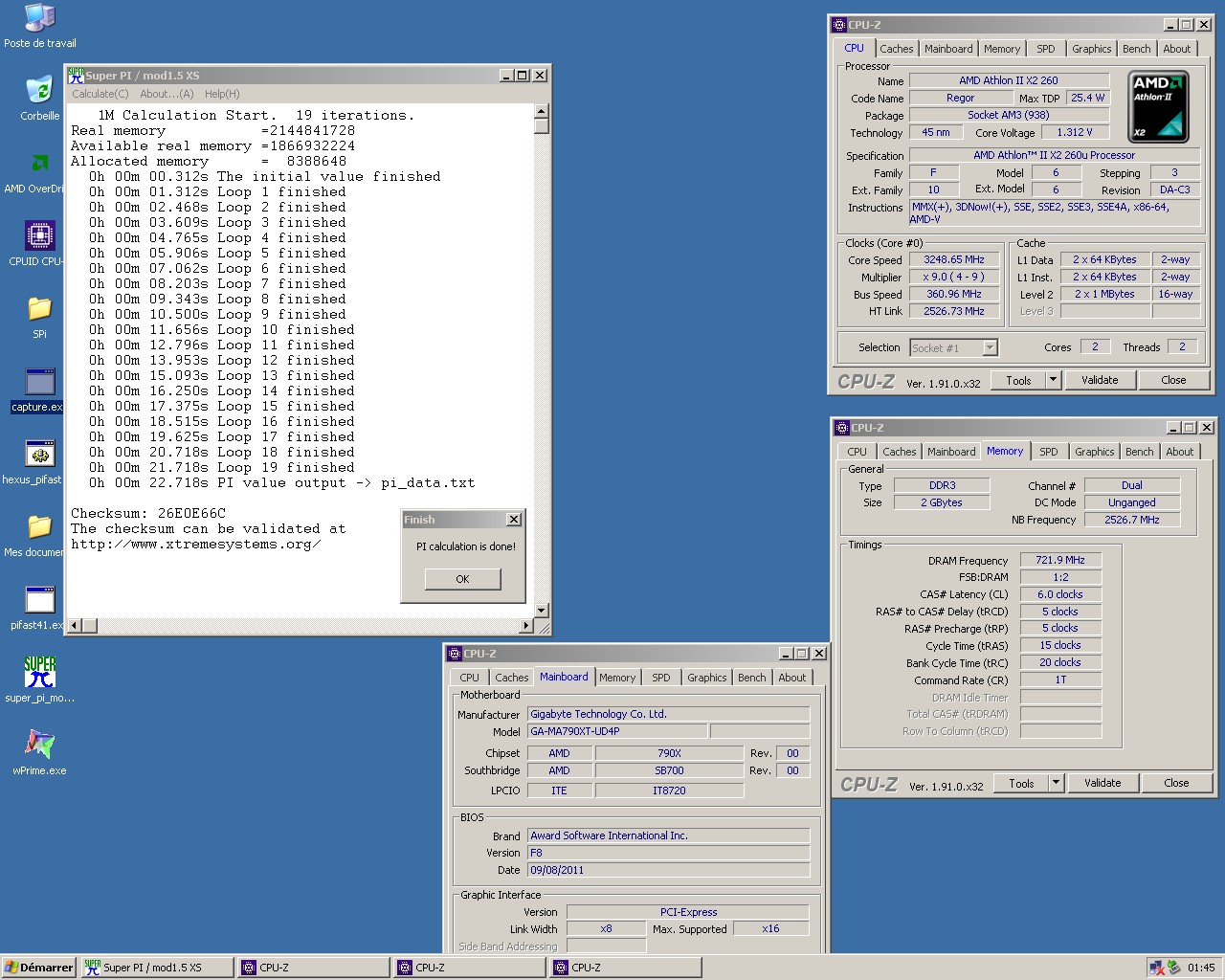
Task: Open Graphics tab in top CPU-Z window
Action: point(1092,49)
